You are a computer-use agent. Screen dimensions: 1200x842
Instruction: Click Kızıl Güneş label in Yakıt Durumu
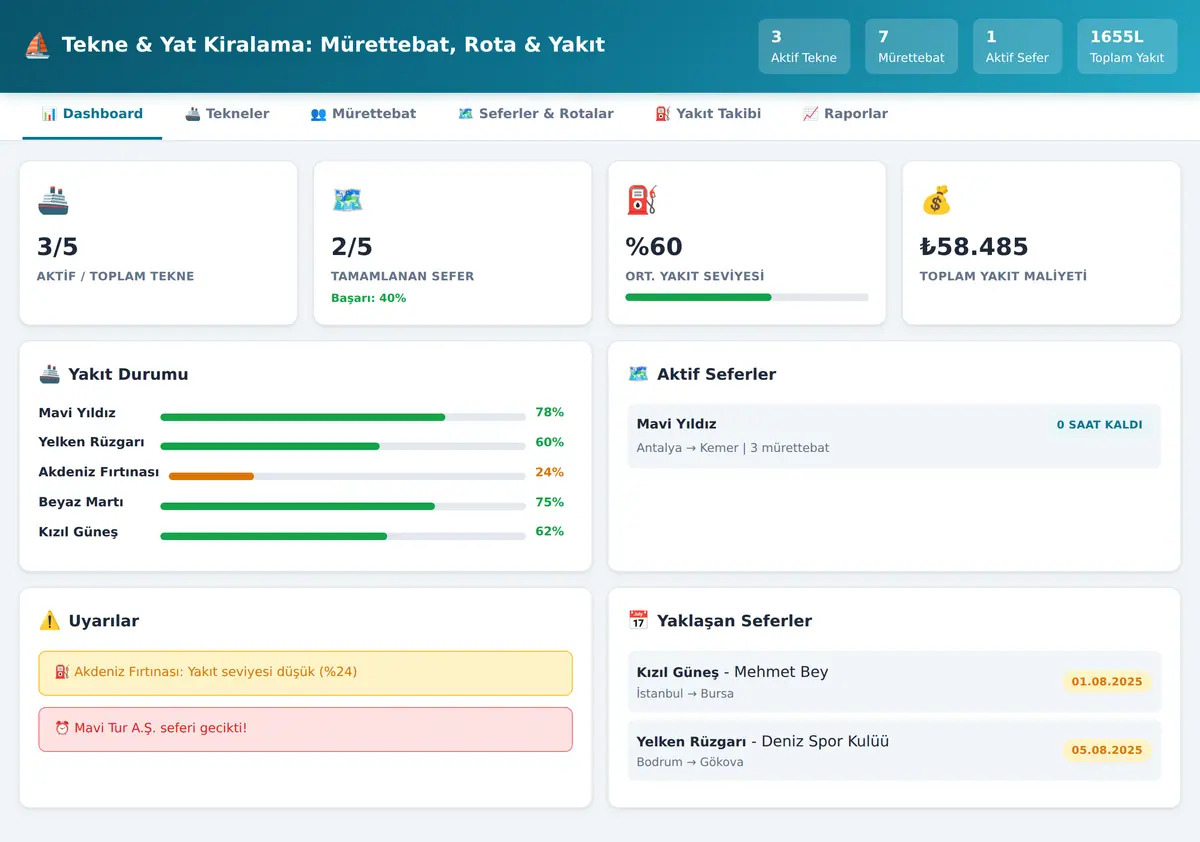click(x=78, y=532)
